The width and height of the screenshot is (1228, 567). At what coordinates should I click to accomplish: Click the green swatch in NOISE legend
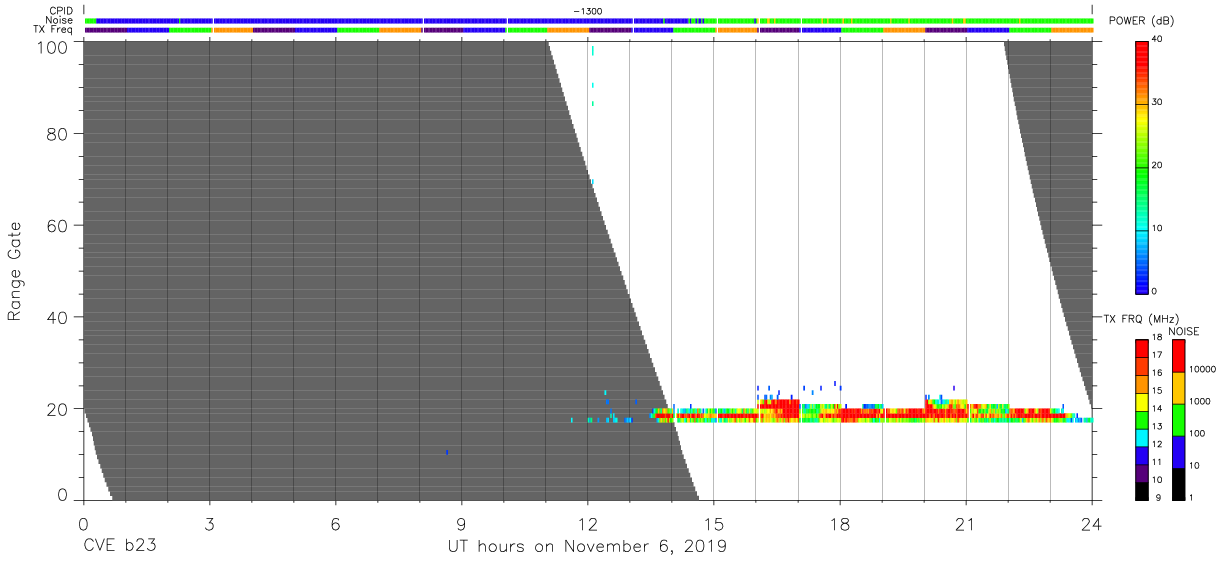coord(1178,419)
